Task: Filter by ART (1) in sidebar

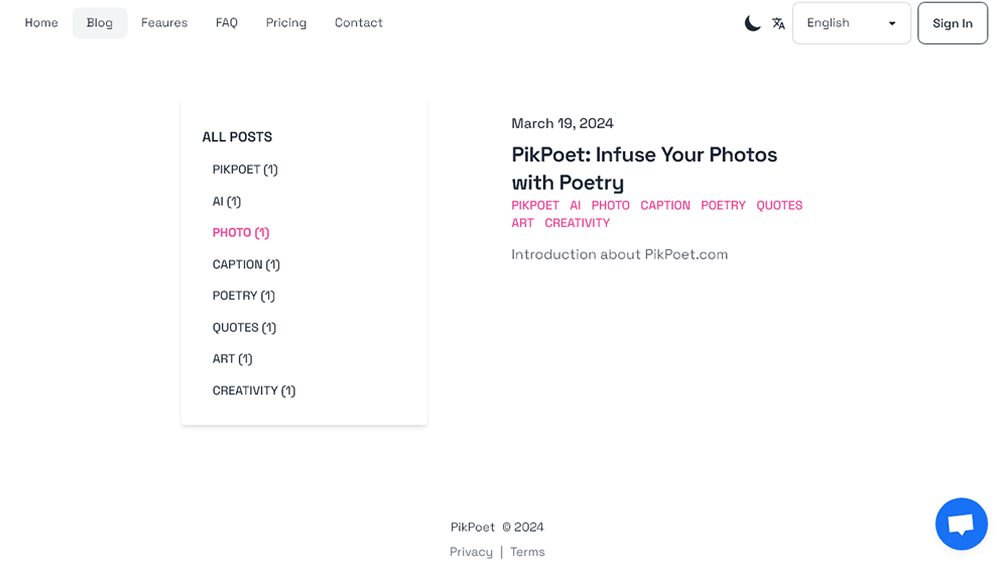Action: point(233,359)
